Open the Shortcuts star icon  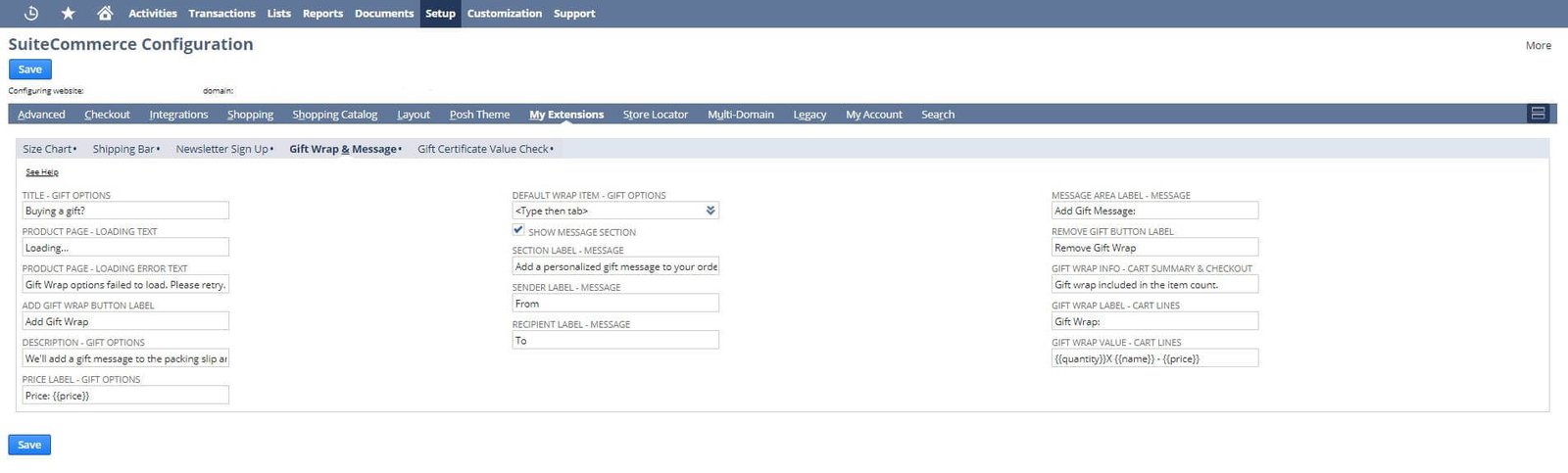pyautogui.click(x=68, y=13)
